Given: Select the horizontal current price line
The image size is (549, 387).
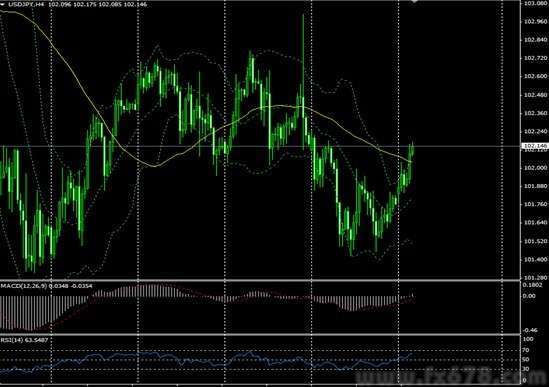Looking at the screenshot, I should [260, 146].
